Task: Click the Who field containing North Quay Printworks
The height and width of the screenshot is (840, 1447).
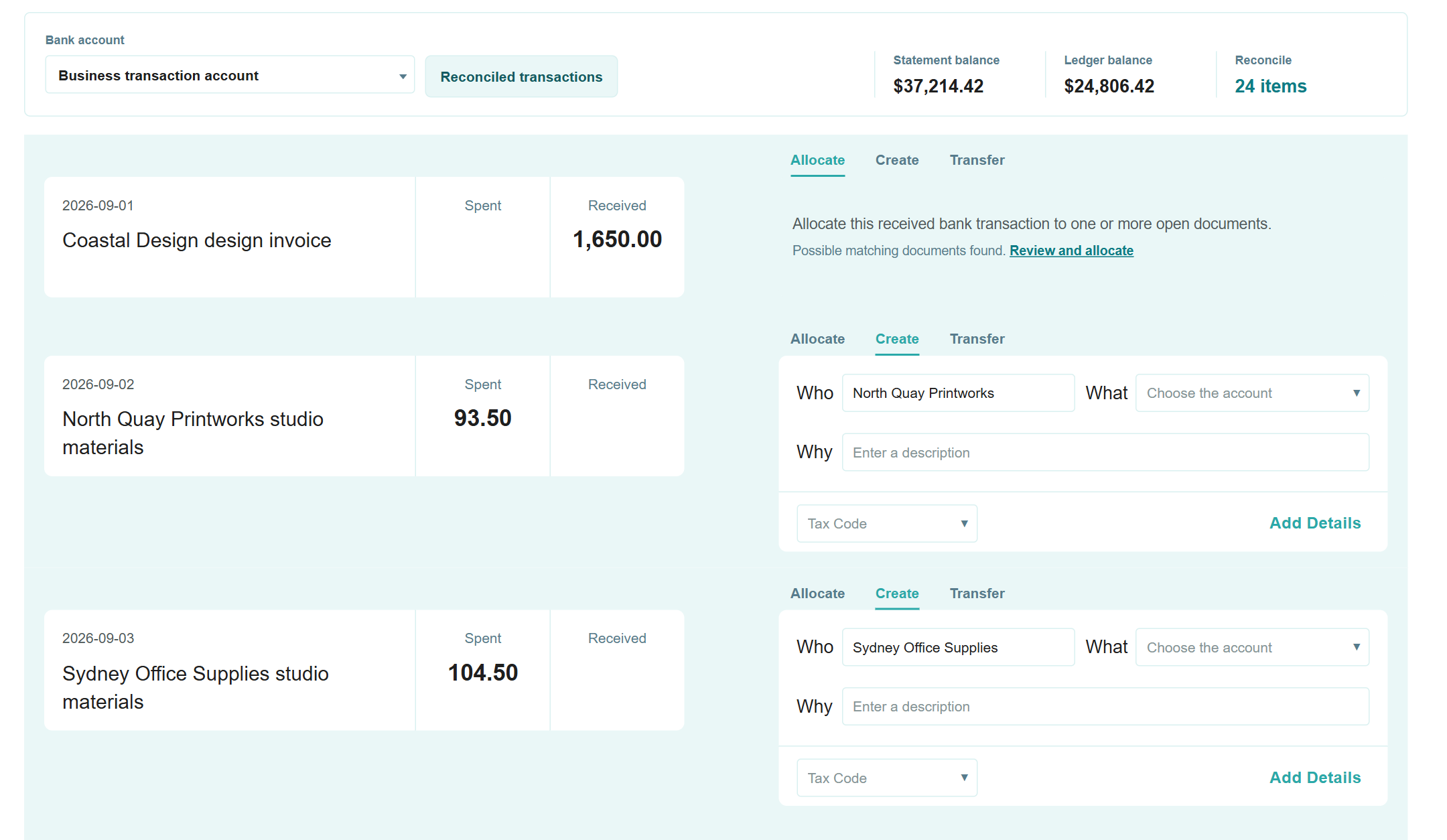Action: [958, 393]
